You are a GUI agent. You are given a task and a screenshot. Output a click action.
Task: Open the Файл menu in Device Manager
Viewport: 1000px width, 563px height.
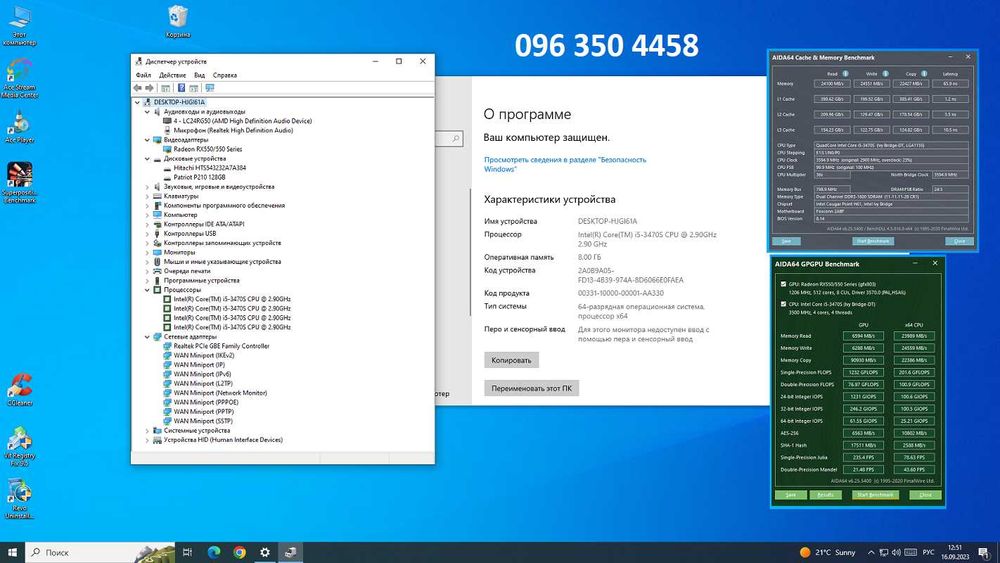pos(143,75)
